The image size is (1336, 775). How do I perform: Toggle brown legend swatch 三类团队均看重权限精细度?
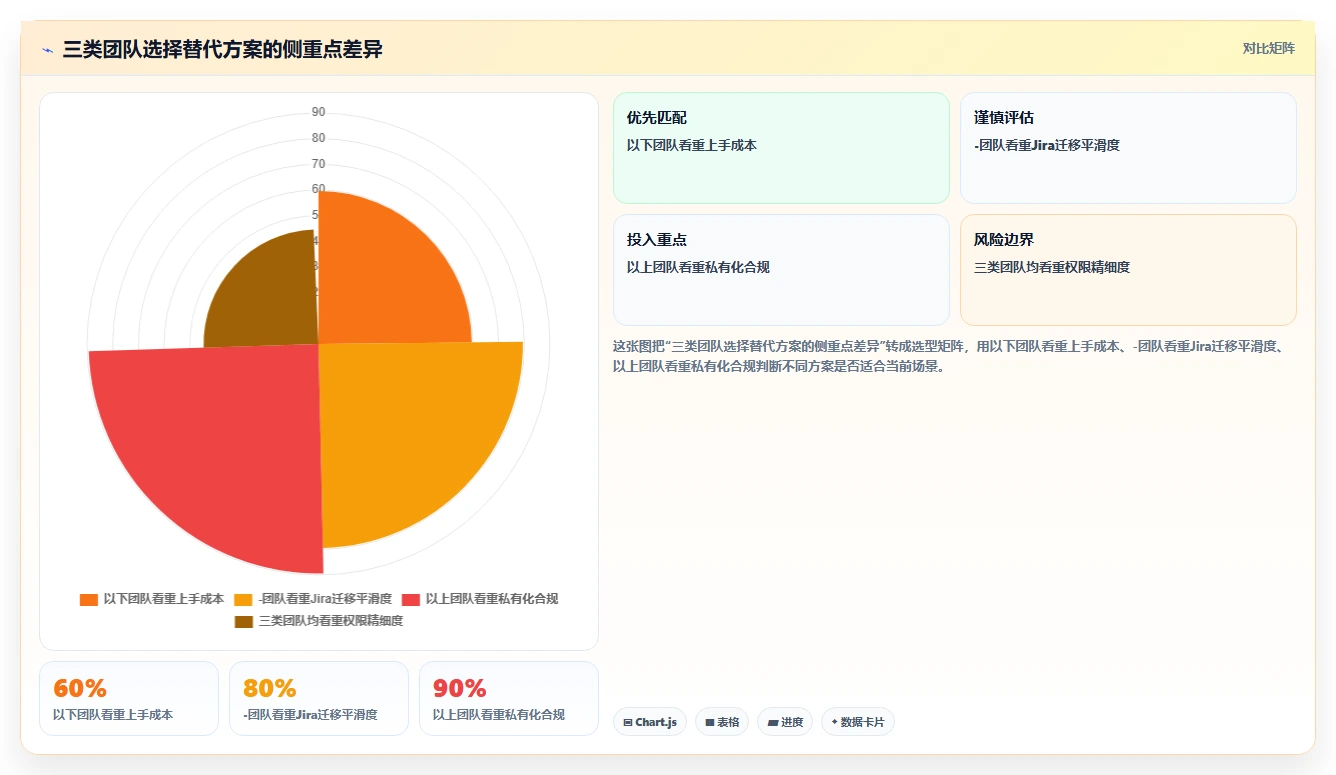[243, 621]
